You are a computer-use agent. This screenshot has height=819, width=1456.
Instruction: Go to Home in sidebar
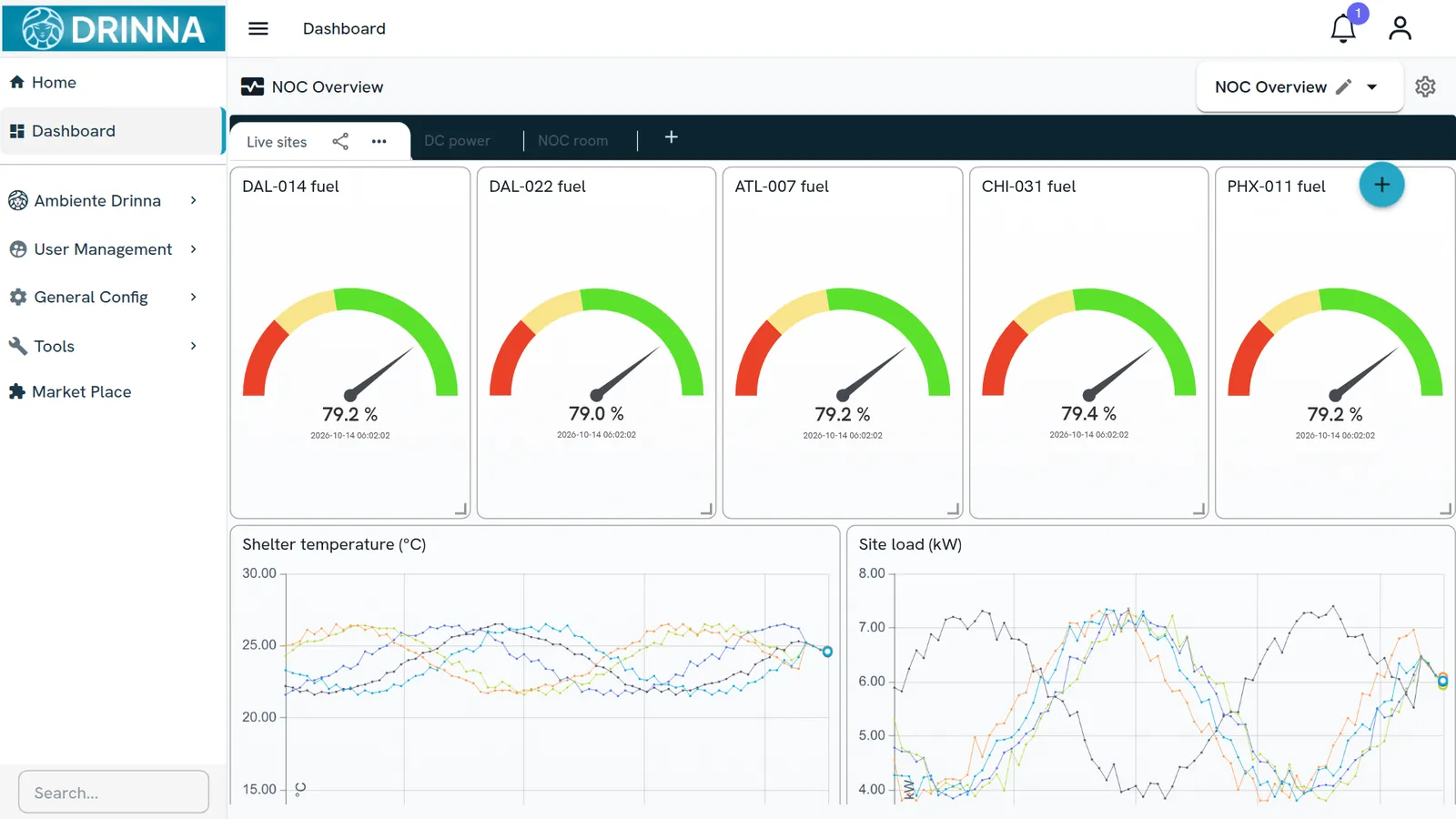click(x=112, y=83)
